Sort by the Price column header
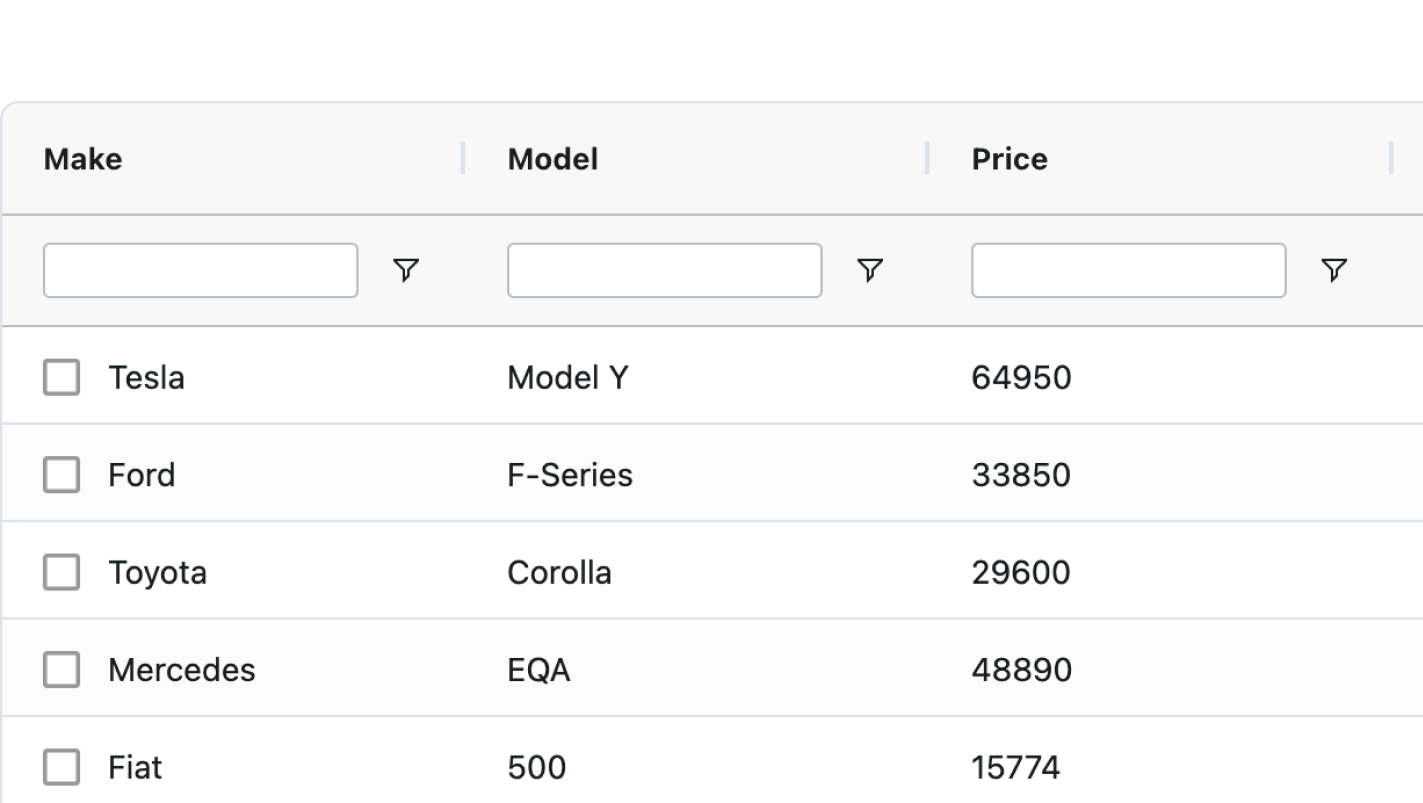Viewport: 1423px width, 803px height. coord(1010,159)
